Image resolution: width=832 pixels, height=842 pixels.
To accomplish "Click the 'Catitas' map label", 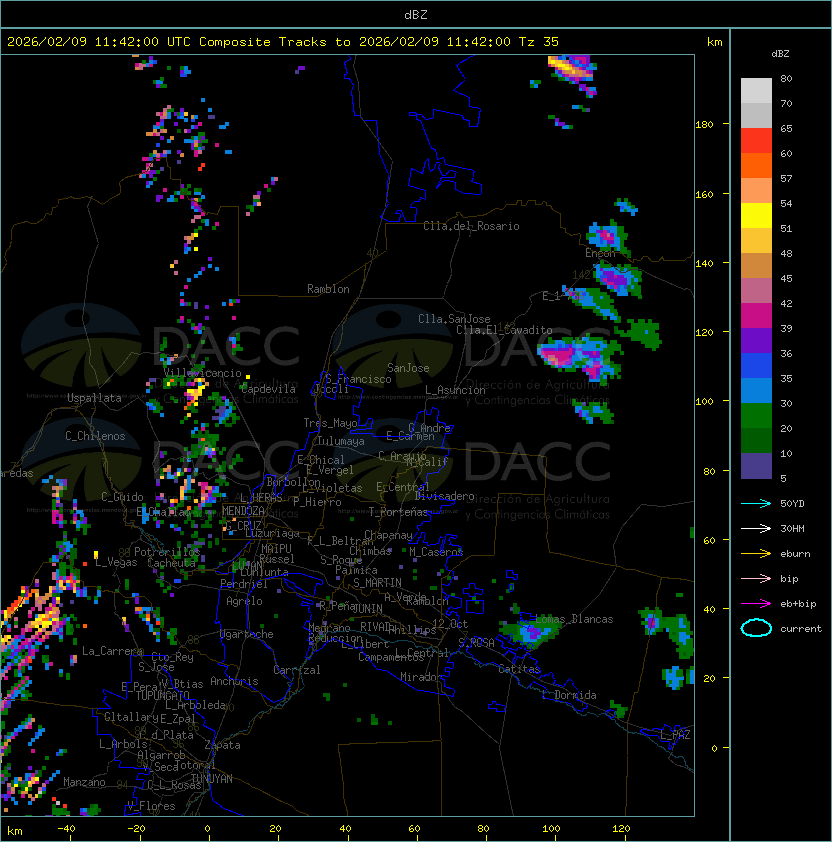I will (x=519, y=669).
